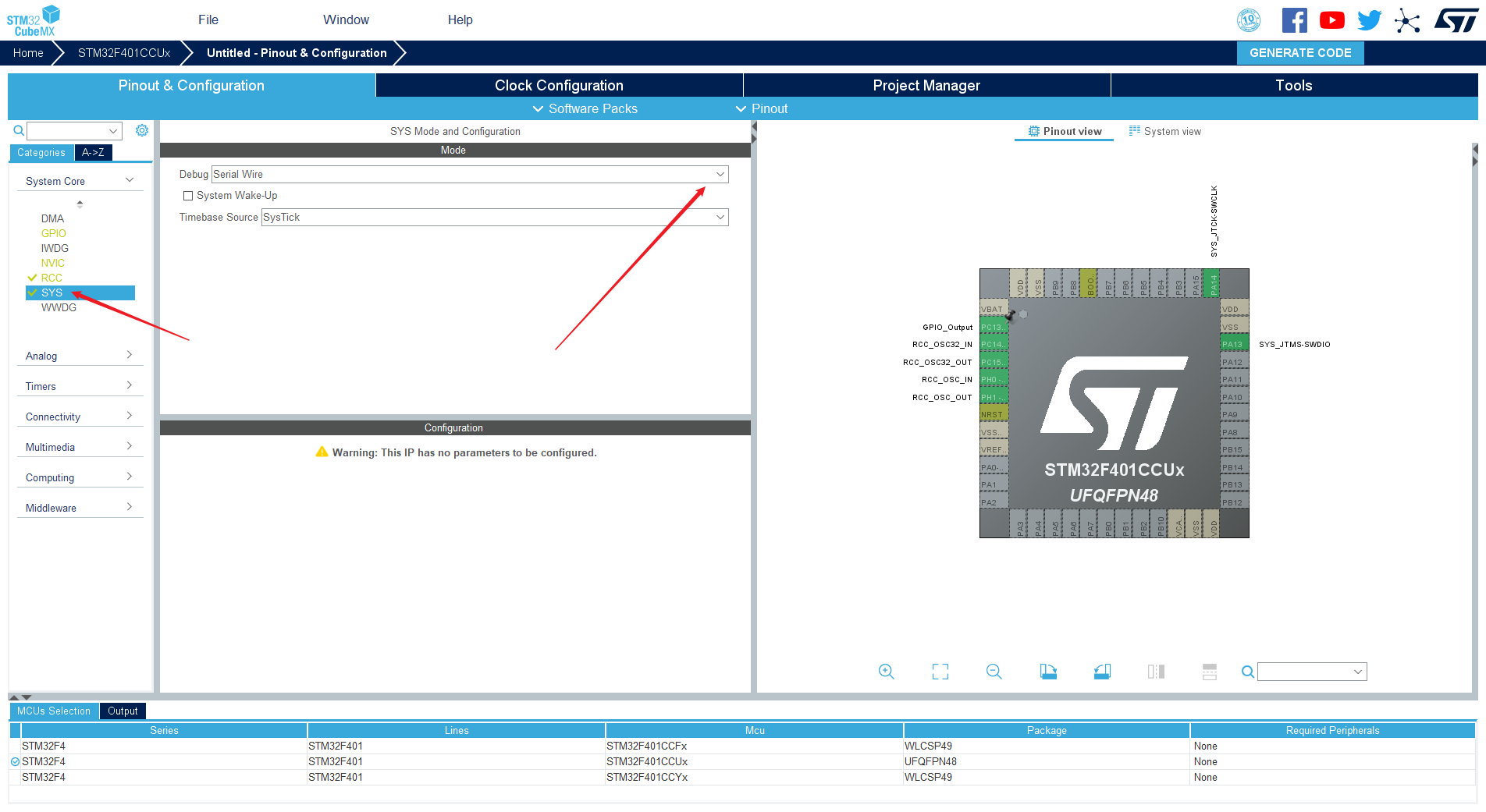The width and height of the screenshot is (1486, 812).
Task: Open the YouTube icon link
Action: point(1331,20)
